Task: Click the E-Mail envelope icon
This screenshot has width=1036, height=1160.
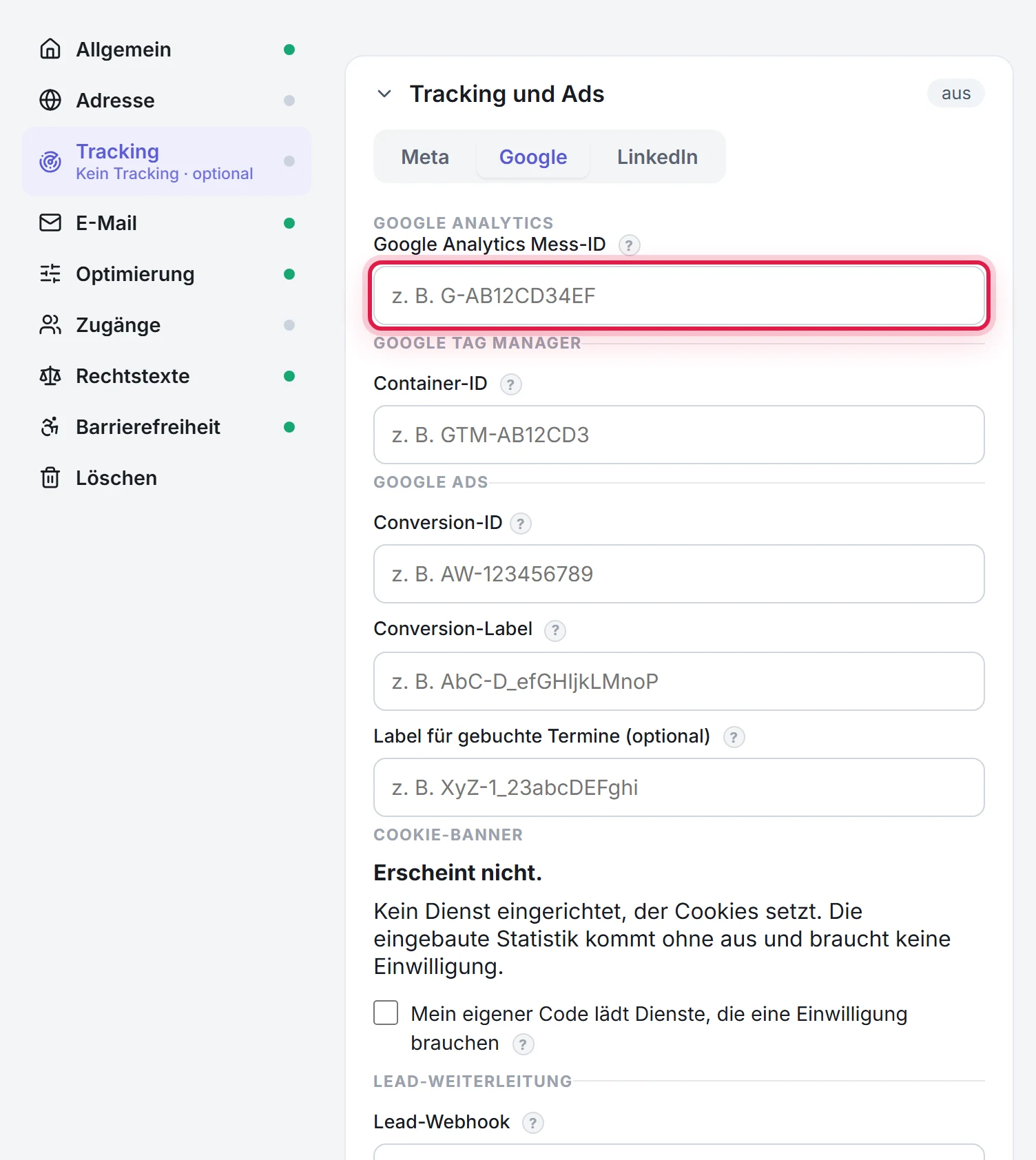Action: (50, 222)
